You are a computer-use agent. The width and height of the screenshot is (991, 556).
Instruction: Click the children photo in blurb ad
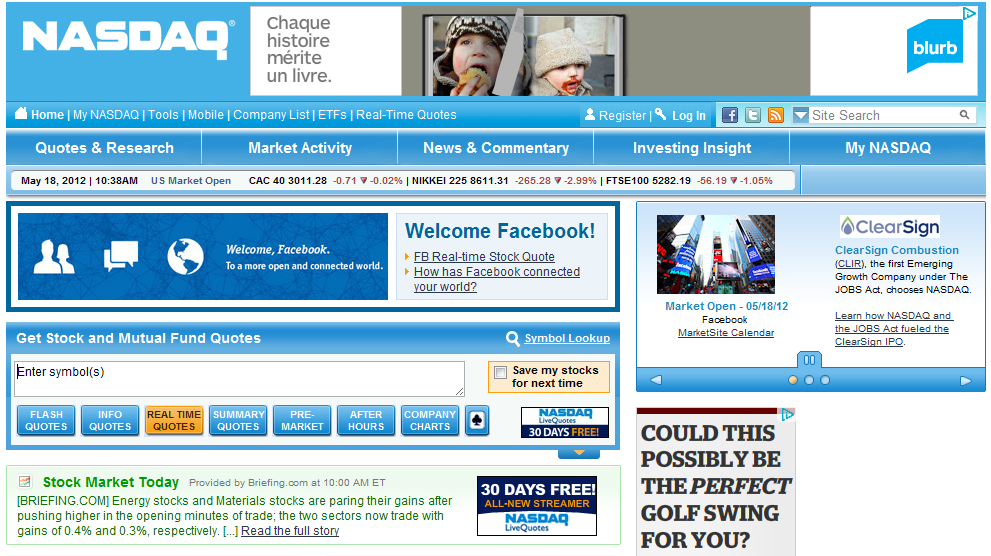coord(526,56)
